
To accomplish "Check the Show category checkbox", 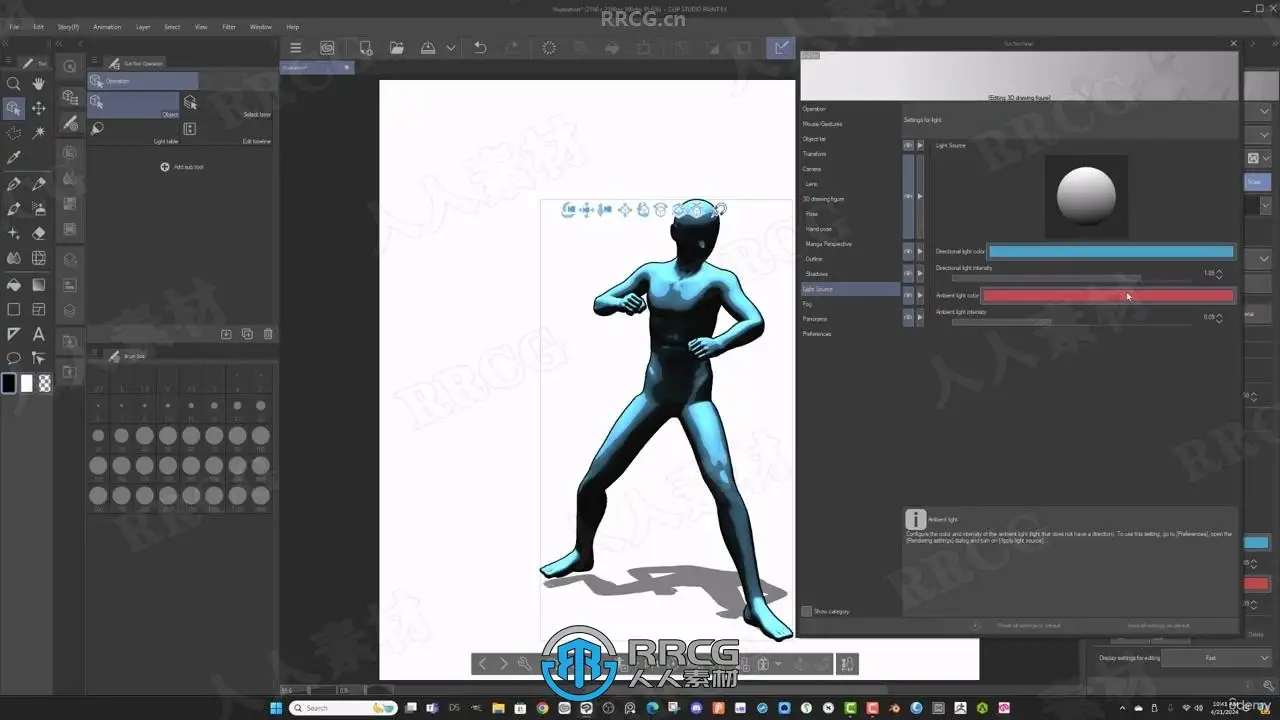I will tap(807, 611).
